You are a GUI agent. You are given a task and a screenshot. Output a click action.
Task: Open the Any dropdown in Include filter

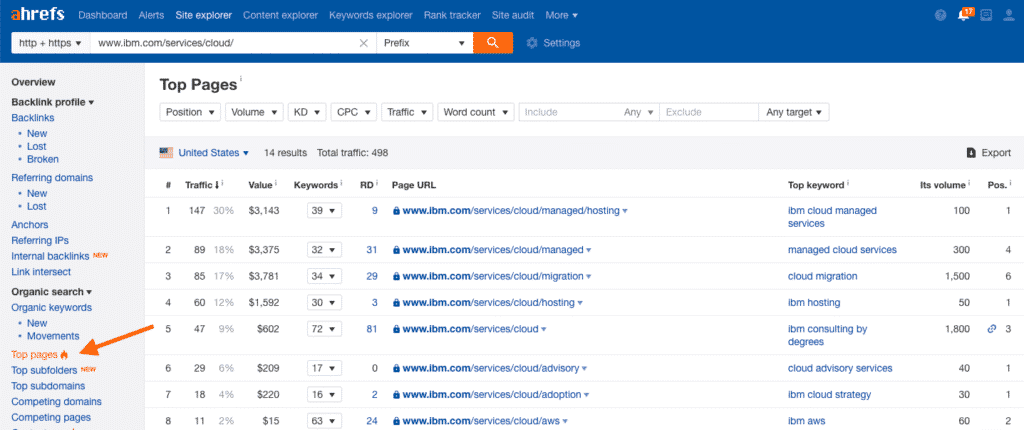point(638,112)
